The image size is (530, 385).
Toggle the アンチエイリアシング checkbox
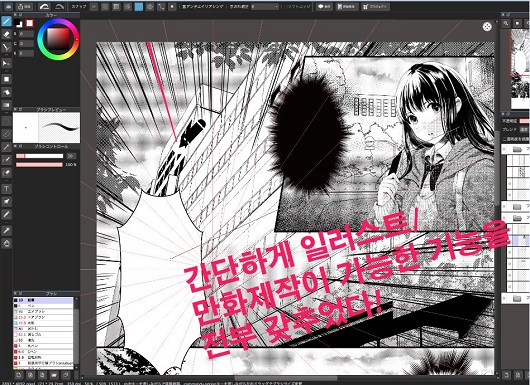click(x=203, y=6)
